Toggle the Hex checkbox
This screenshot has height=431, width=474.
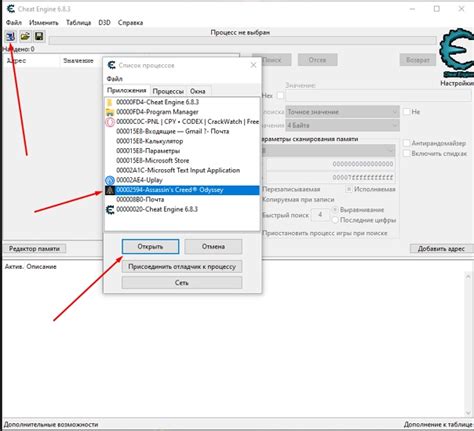point(280,96)
